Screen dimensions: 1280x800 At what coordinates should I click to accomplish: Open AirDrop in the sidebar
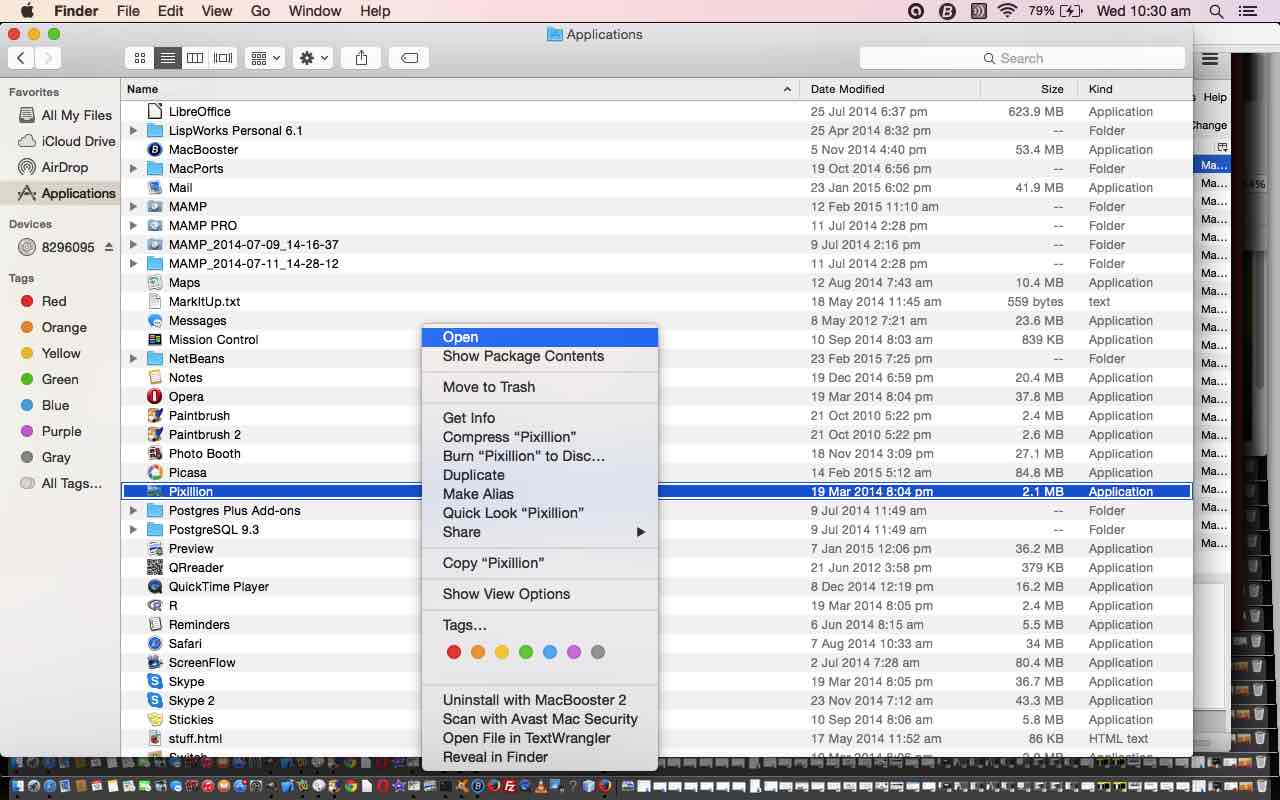click(60, 167)
